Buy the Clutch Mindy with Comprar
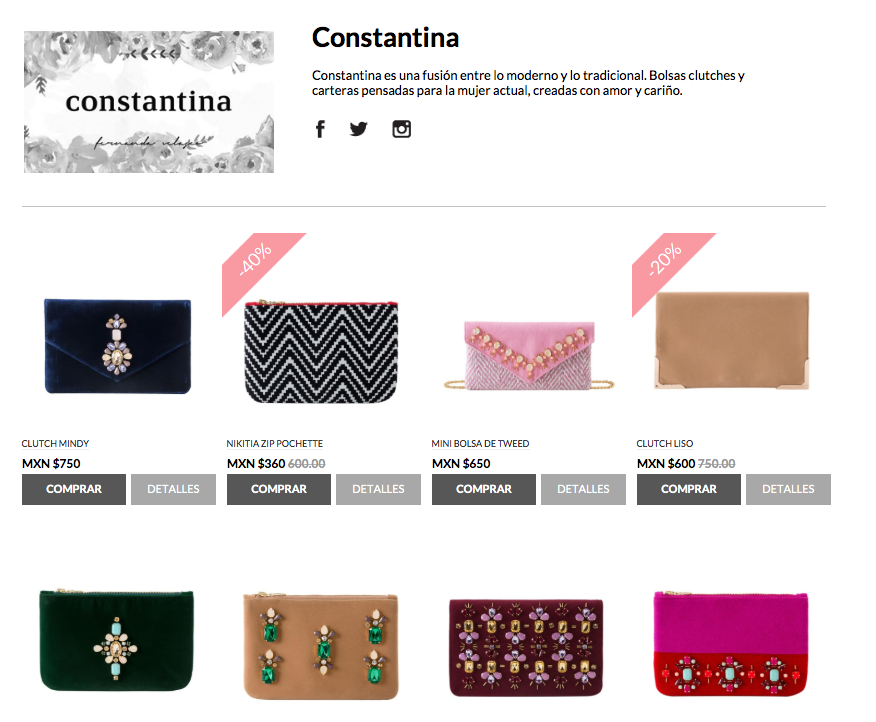 coord(74,490)
